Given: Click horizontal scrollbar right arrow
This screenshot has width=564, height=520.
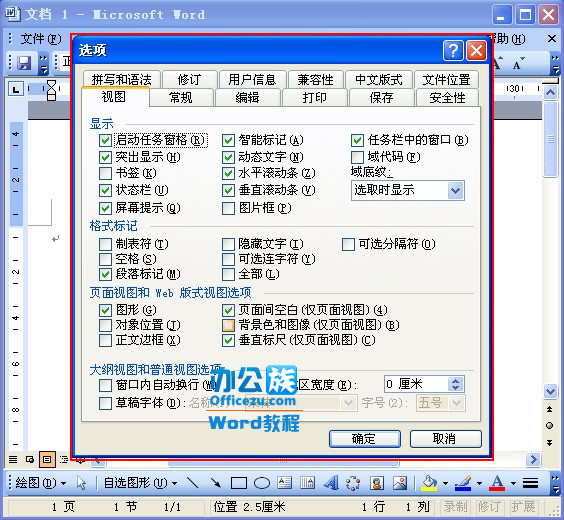Looking at the screenshot, I should [533, 459].
